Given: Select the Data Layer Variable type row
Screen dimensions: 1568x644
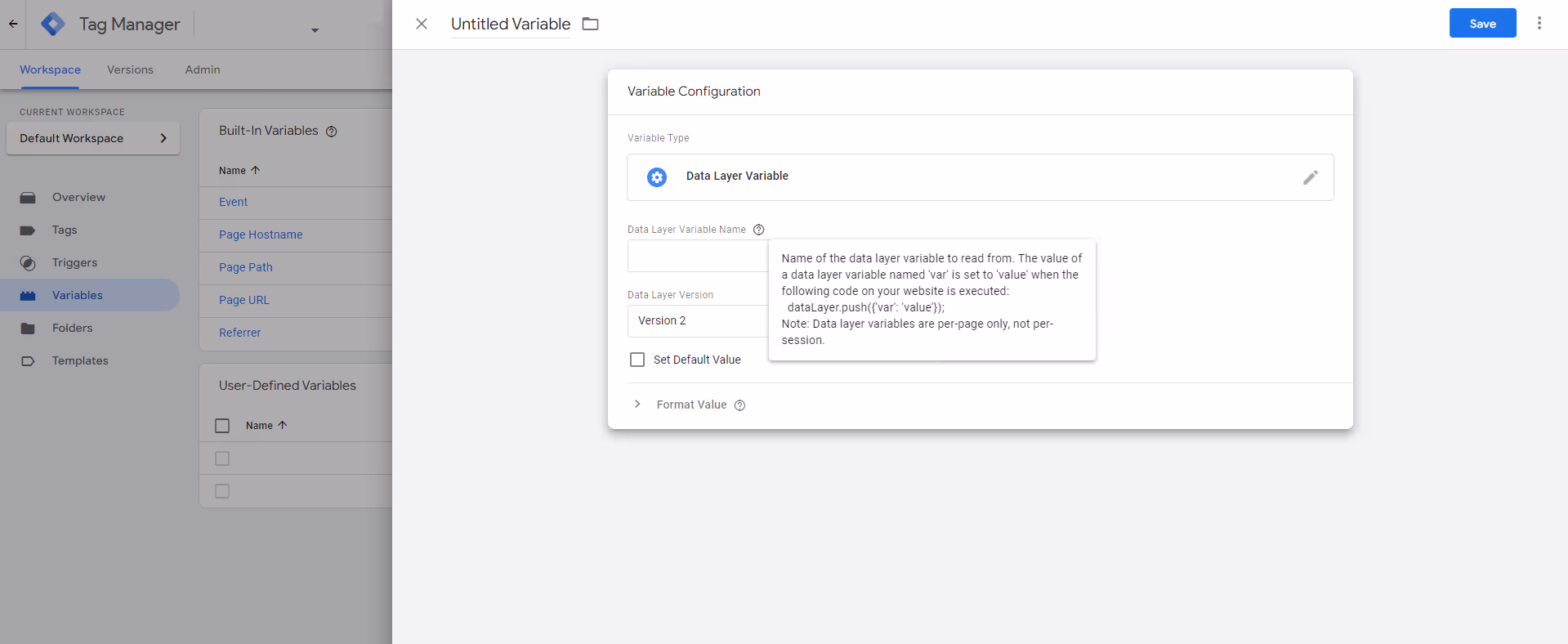Looking at the screenshot, I should click(981, 177).
